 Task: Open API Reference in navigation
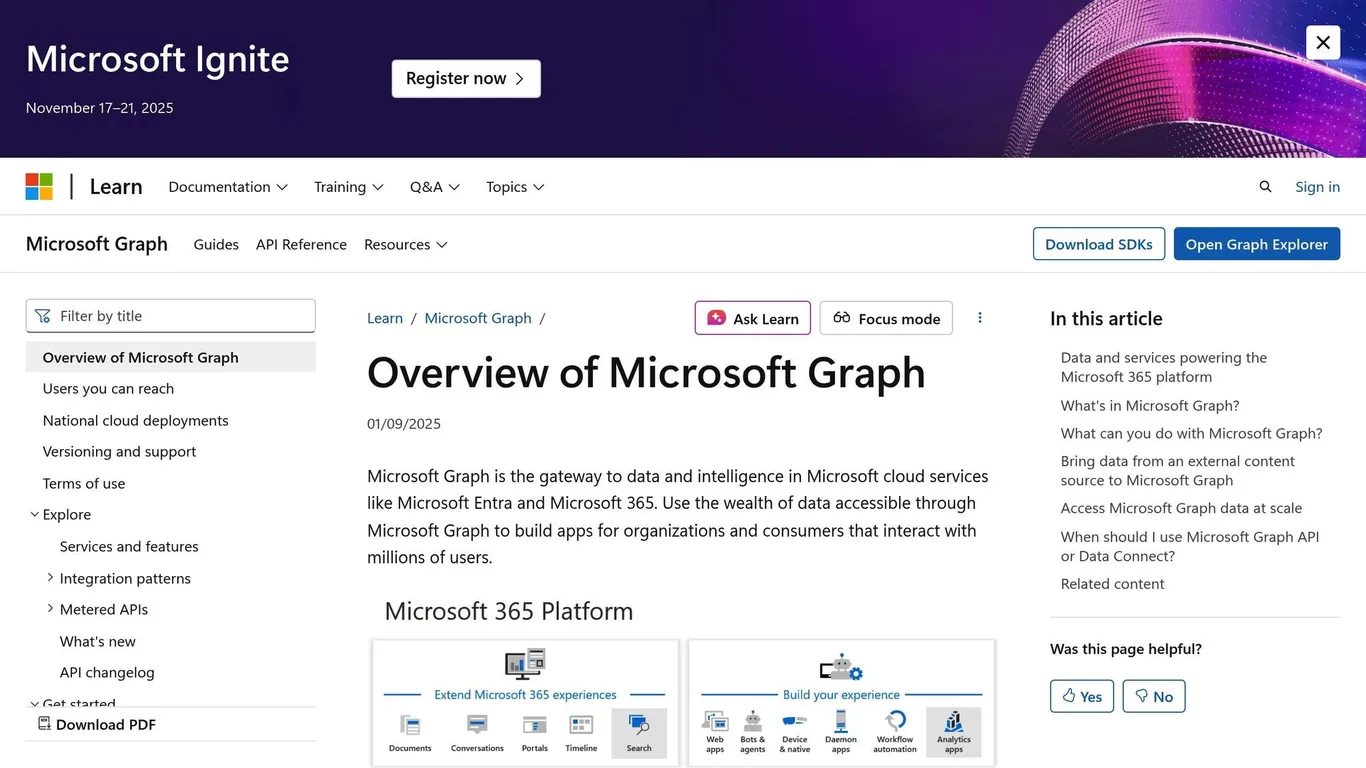[301, 244]
